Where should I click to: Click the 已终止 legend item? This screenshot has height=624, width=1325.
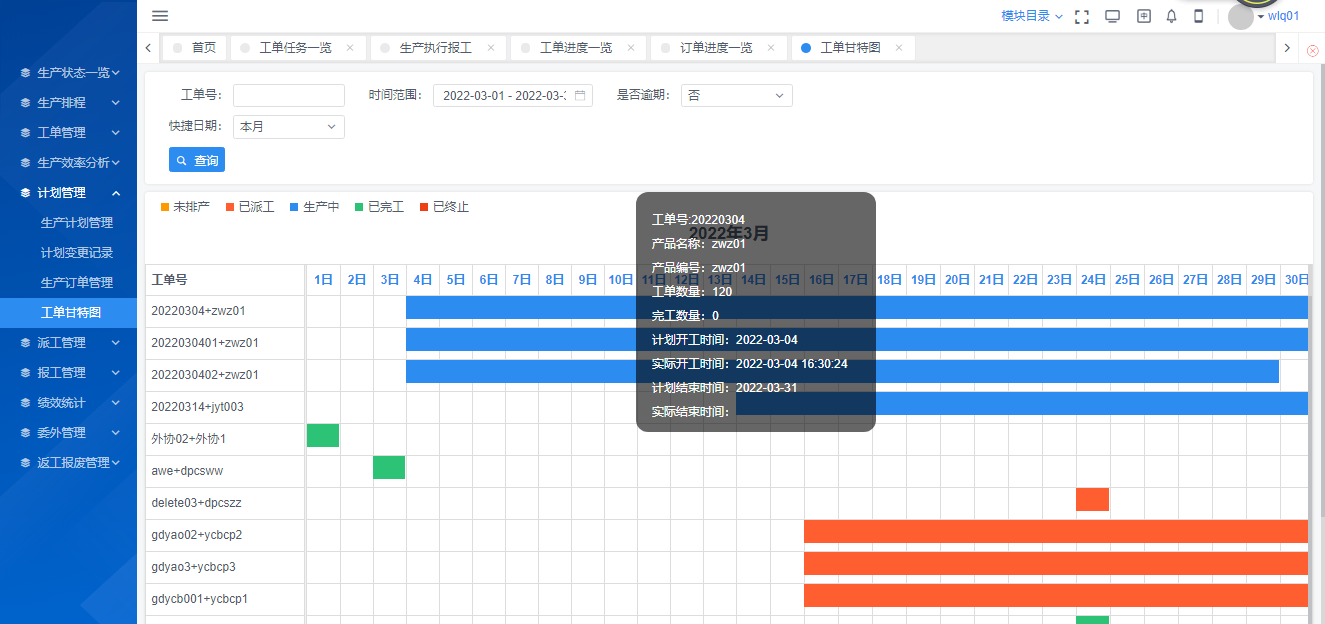[444, 207]
